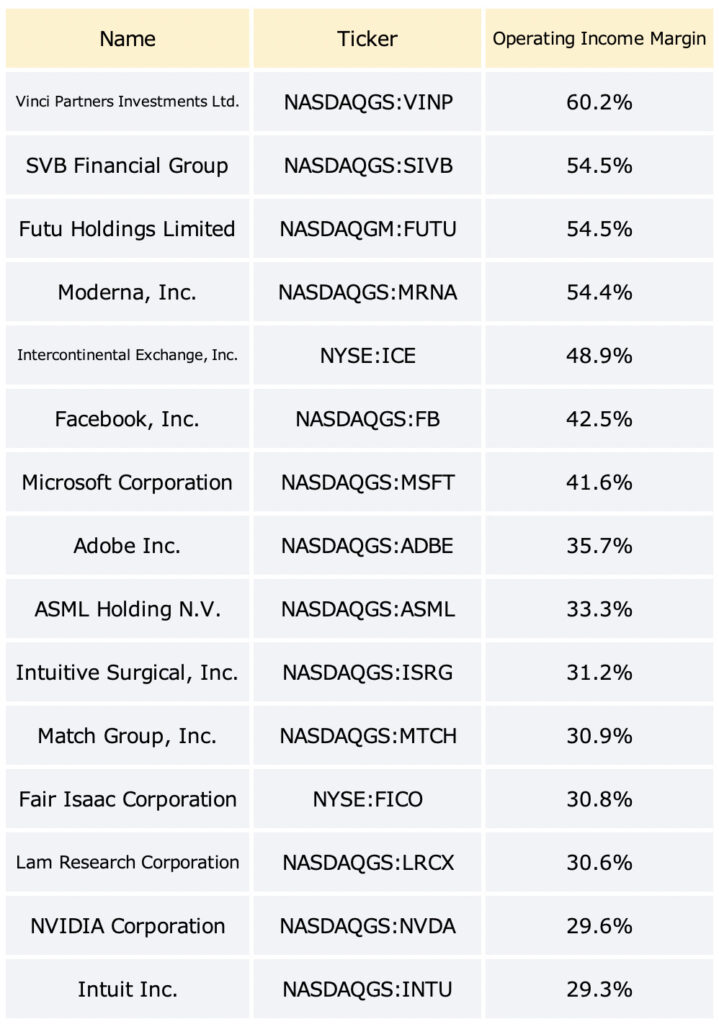Click the Operating Income Margin header
Image resolution: width=719 pixels, height=1024 pixels.
click(x=599, y=39)
